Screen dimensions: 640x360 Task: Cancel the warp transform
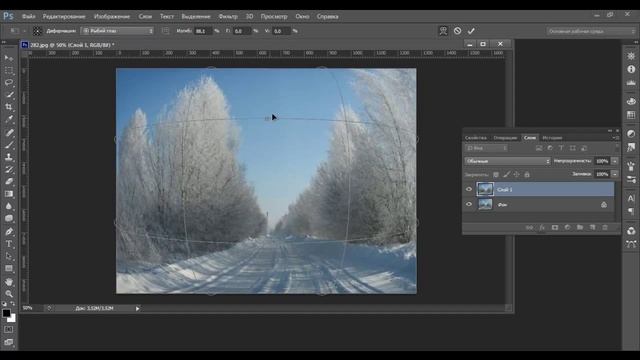pos(458,31)
